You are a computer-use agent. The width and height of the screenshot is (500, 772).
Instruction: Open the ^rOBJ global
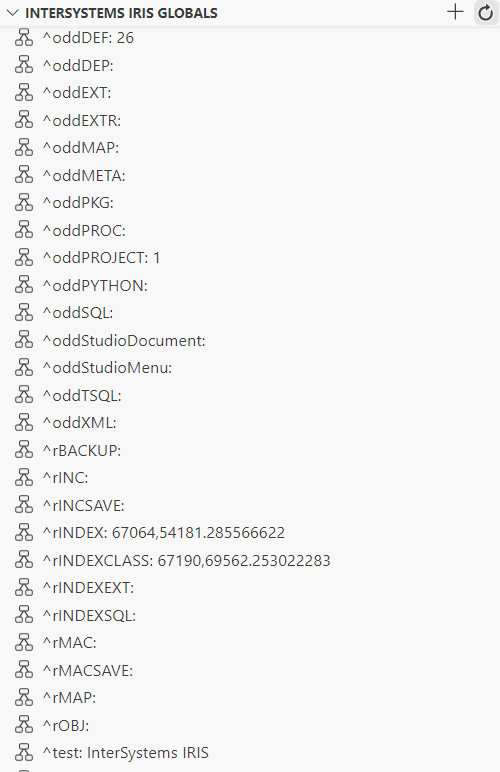[x=250, y=725]
